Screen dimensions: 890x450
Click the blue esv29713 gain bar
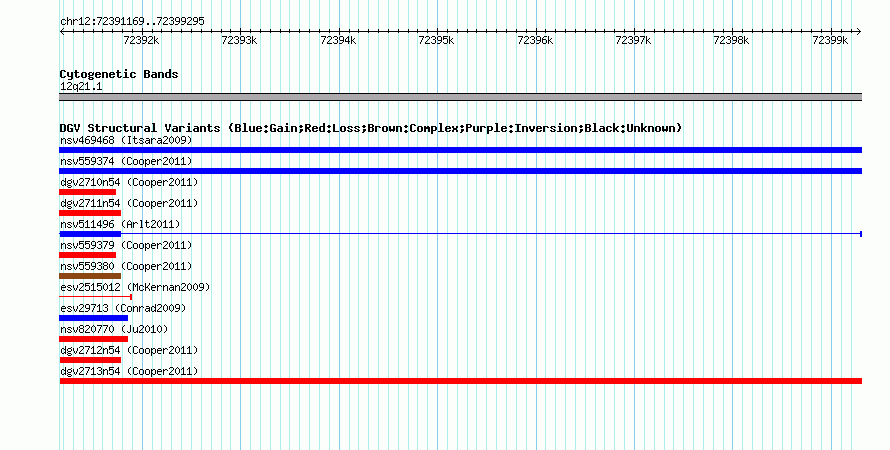94,318
